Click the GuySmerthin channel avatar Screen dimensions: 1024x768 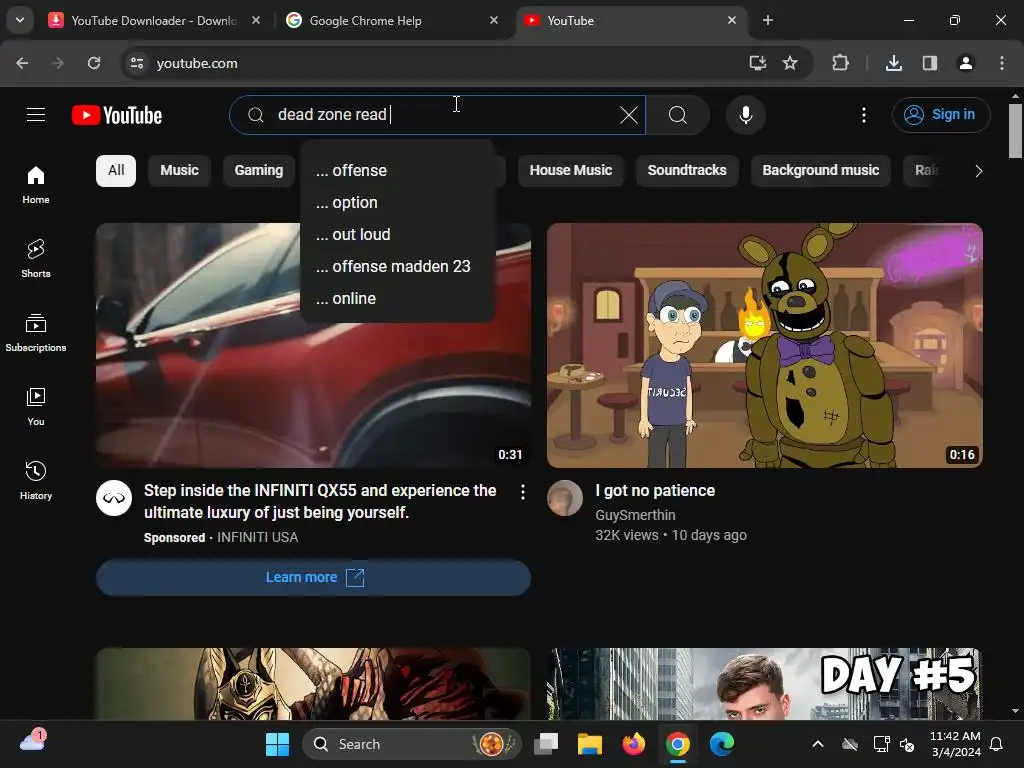click(565, 498)
